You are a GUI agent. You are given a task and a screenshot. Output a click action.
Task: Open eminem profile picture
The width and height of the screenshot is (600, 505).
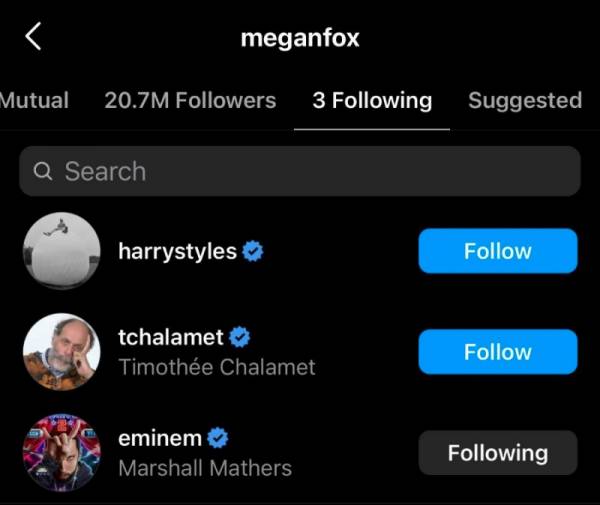(62, 452)
